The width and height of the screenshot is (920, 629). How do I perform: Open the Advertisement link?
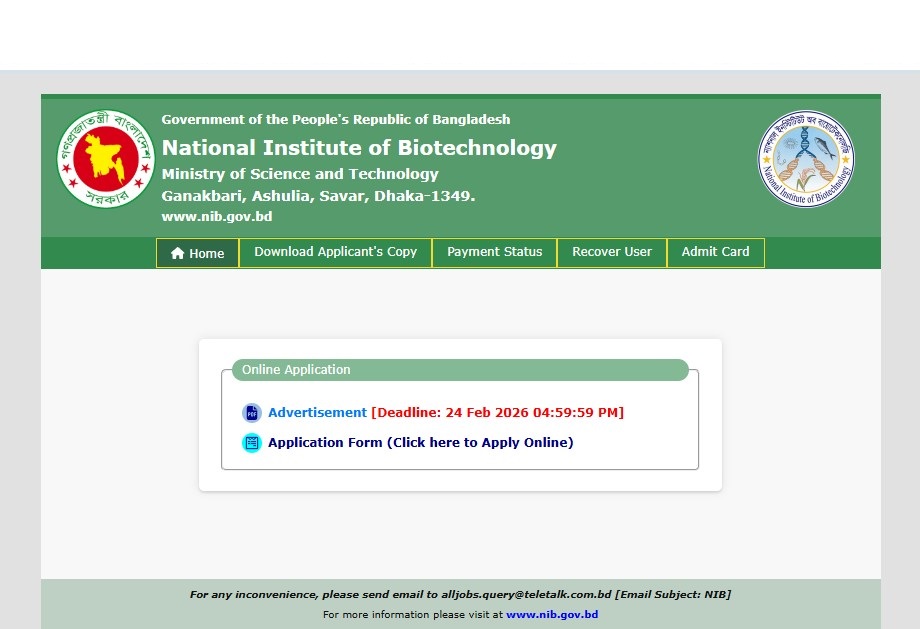click(317, 412)
